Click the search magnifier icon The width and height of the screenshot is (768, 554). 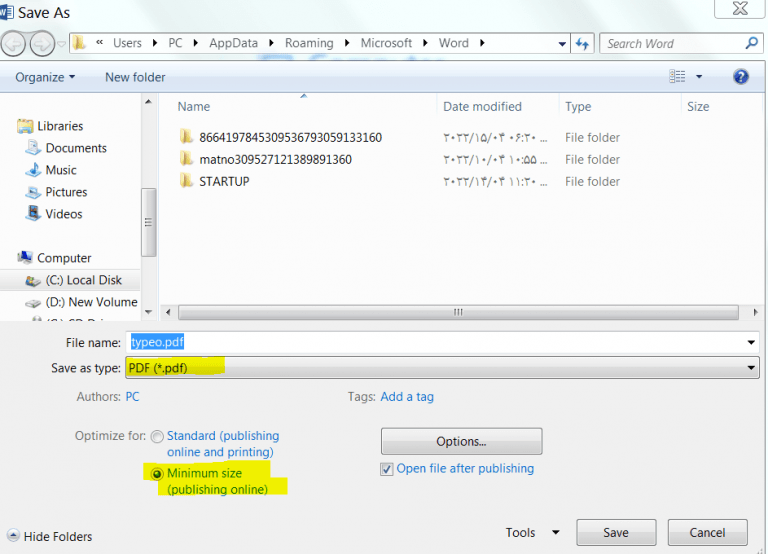point(751,43)
